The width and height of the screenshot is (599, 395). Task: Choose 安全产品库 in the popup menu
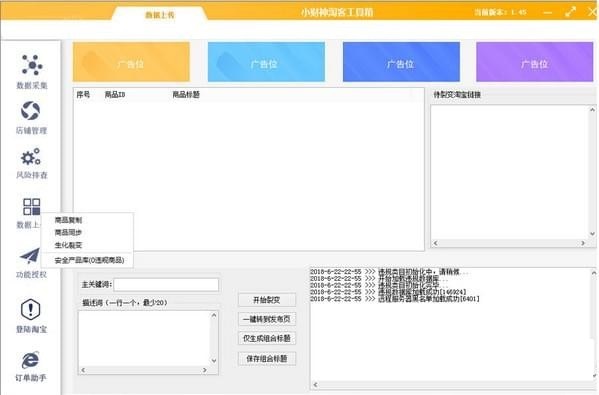[89, 261]
